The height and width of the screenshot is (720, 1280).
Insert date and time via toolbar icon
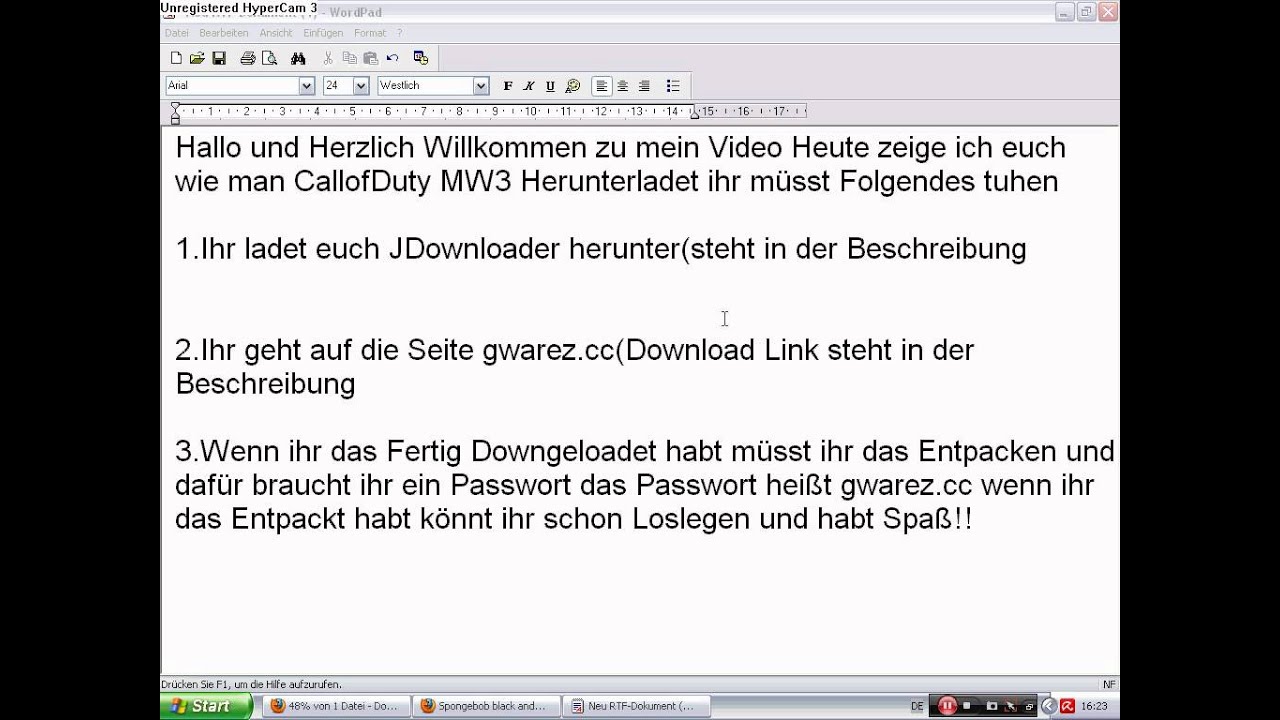[421, 59]
